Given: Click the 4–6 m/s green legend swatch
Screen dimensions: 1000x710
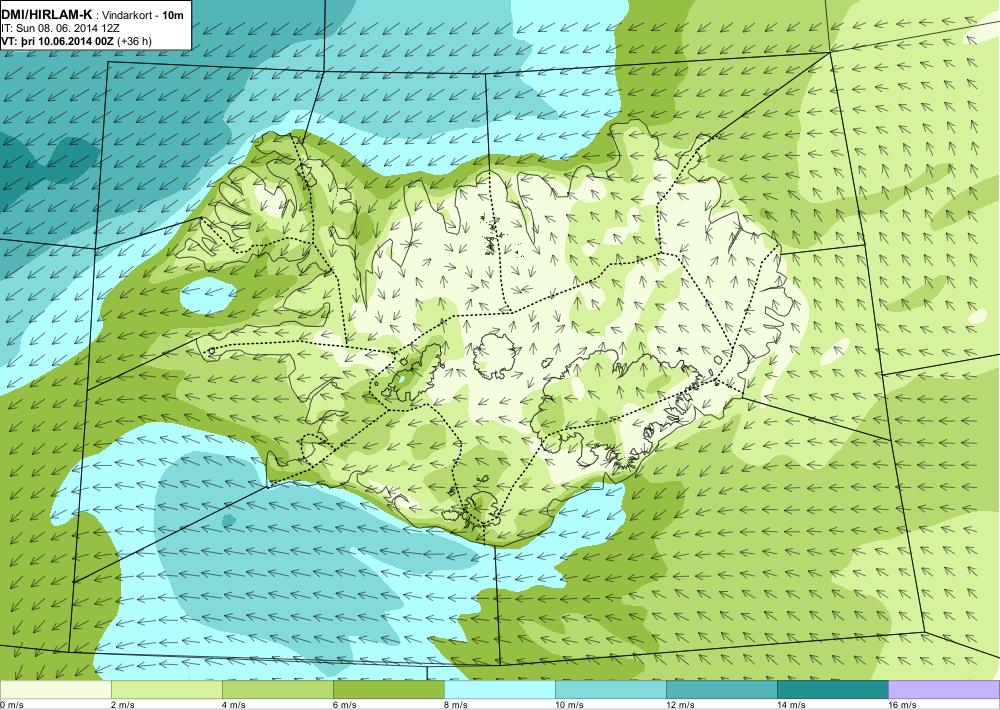Looking at the screenshot, I should click(277, 690).
